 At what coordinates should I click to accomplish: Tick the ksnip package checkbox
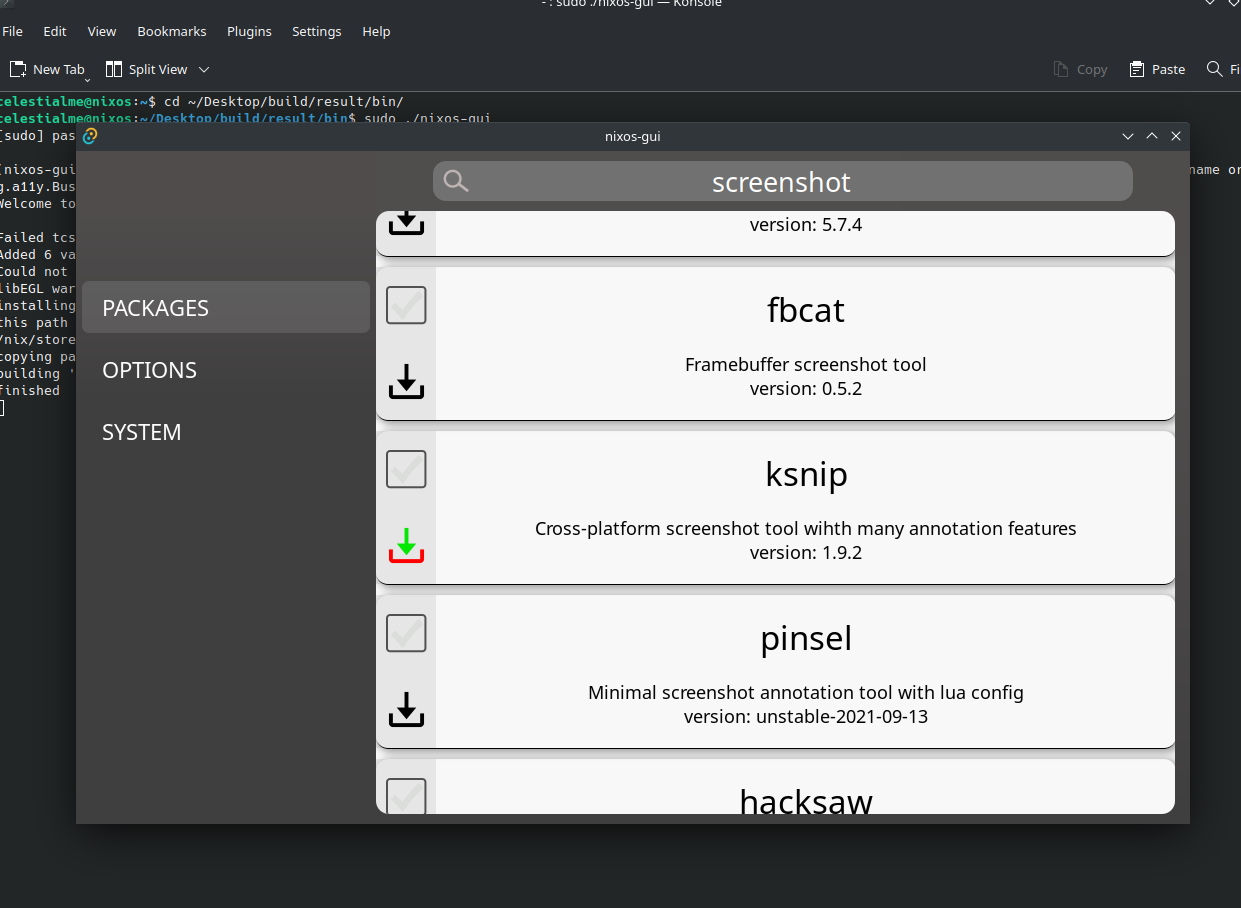click(406, 469)
